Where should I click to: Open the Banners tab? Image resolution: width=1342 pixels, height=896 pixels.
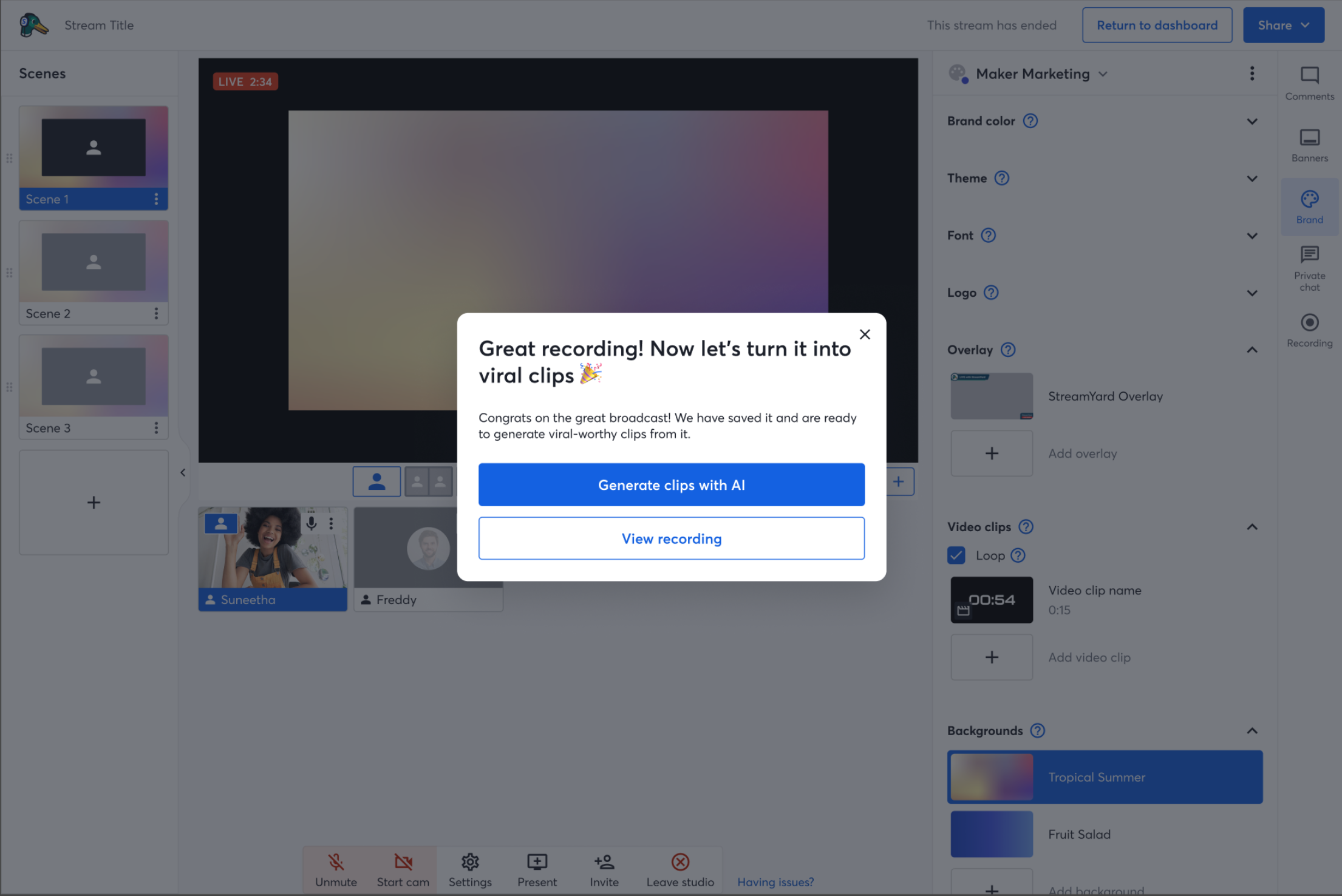pos(1309,146)
